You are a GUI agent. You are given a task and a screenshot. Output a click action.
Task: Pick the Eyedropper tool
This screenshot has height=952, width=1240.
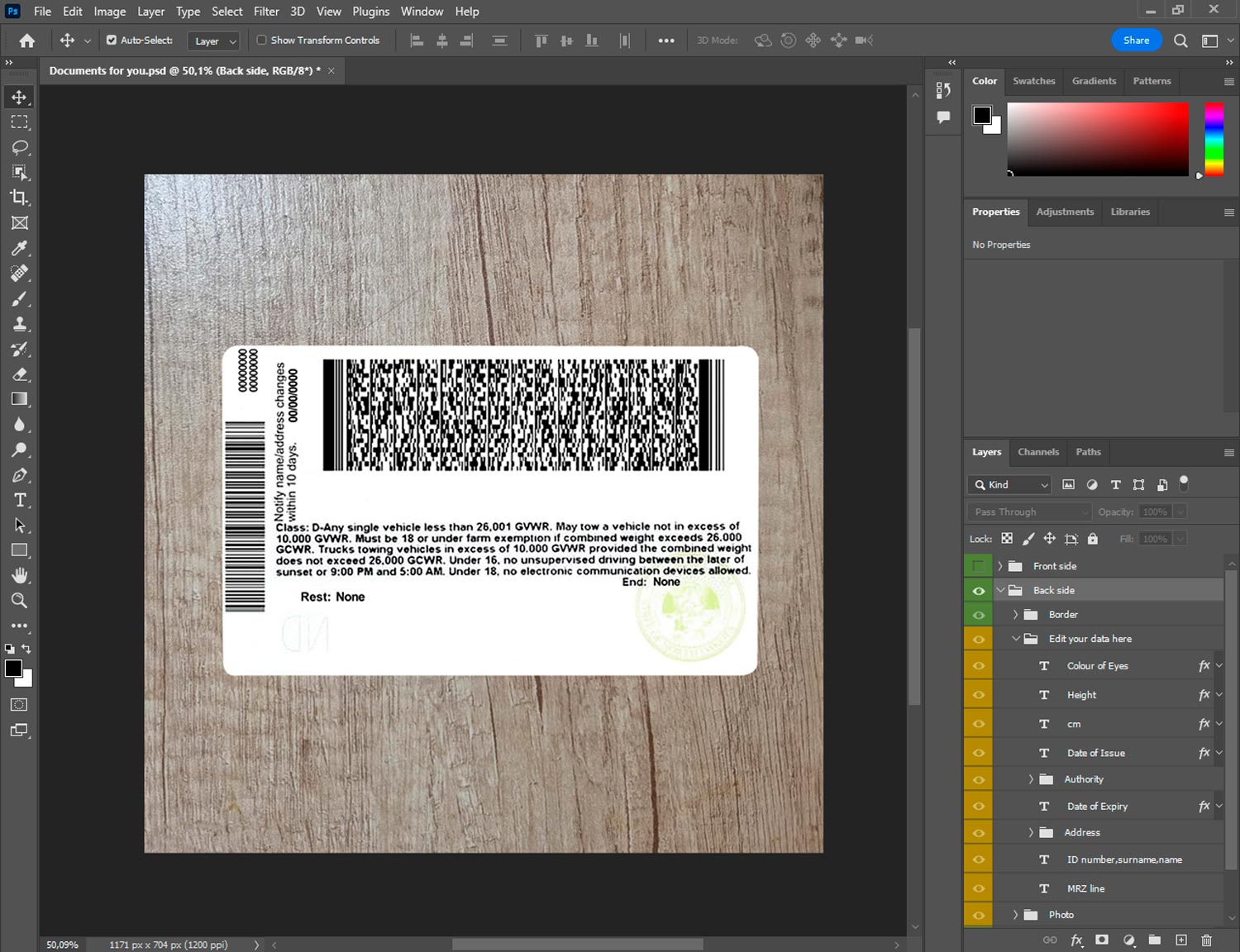[20, 248]
